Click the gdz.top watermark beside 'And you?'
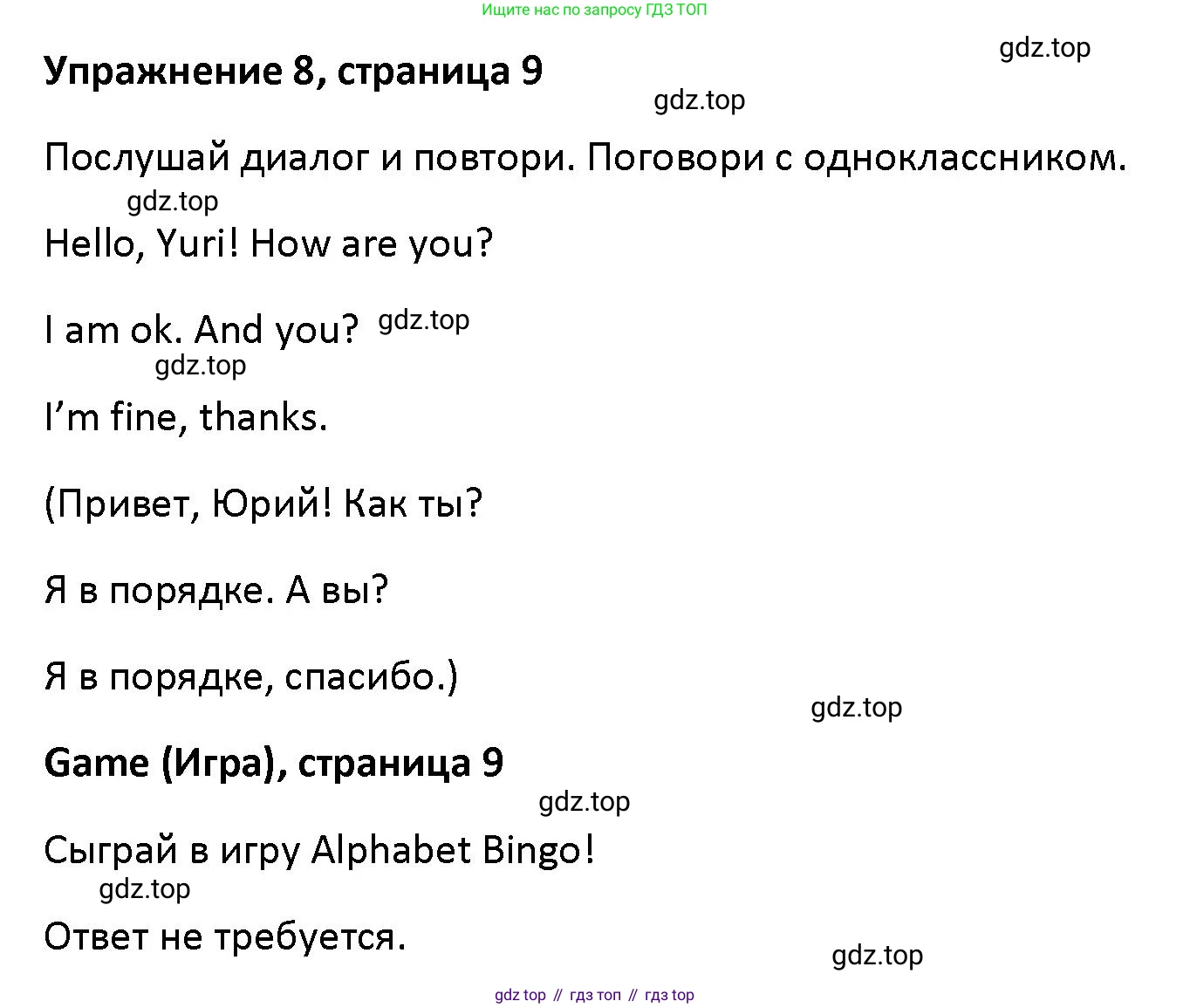 pyautogui.click(x=424, y=320)
